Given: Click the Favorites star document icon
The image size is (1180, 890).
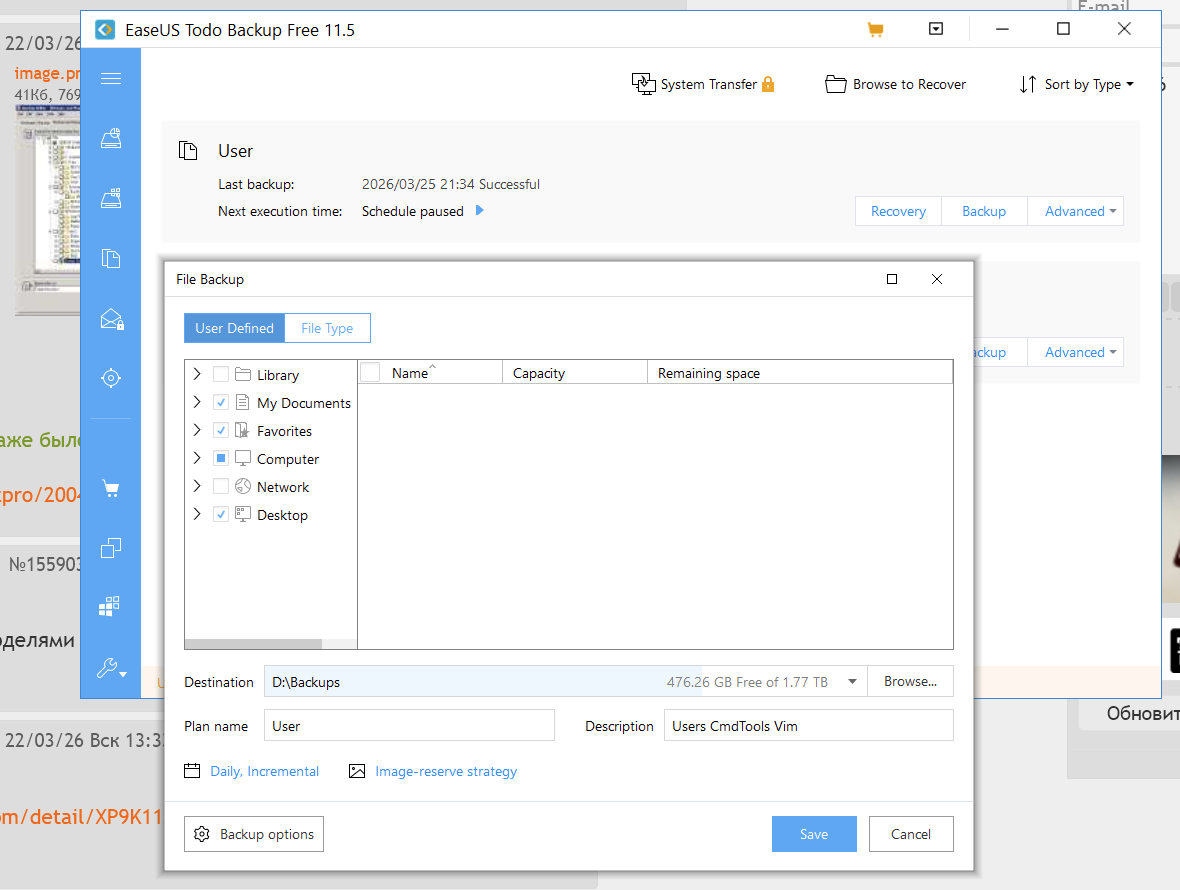Looking at the screenshot, I should tap(242, 430).
